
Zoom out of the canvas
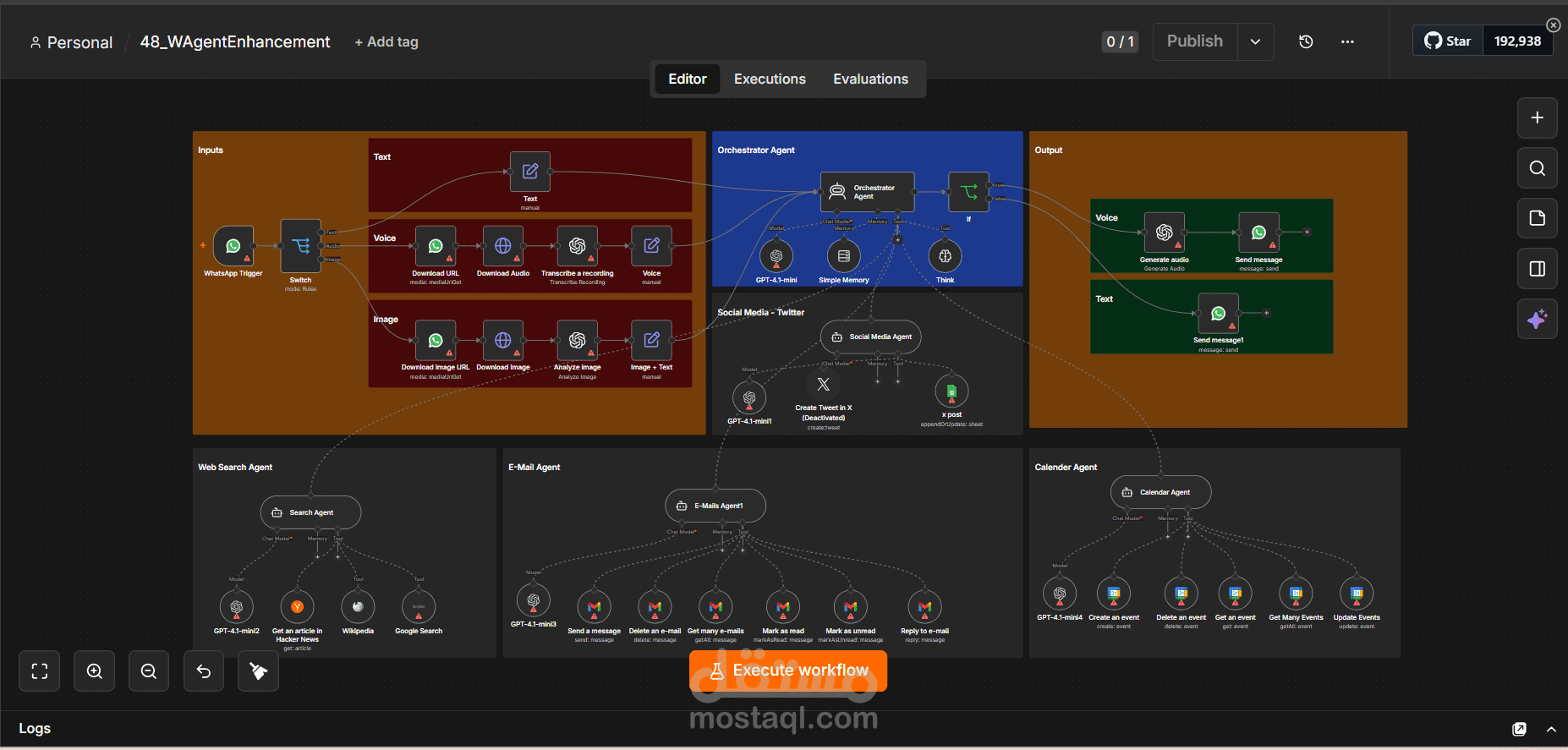tap(149, 671)
